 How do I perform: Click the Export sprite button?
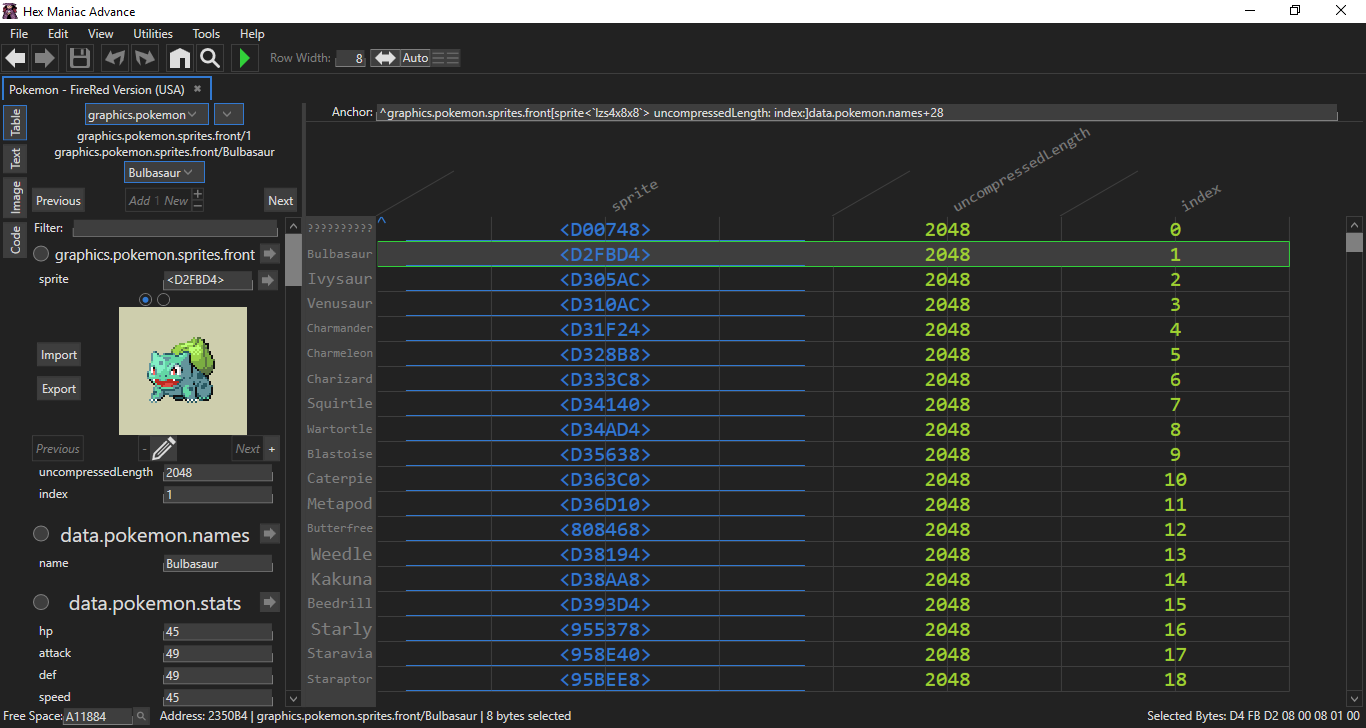[x=59, y=389]
